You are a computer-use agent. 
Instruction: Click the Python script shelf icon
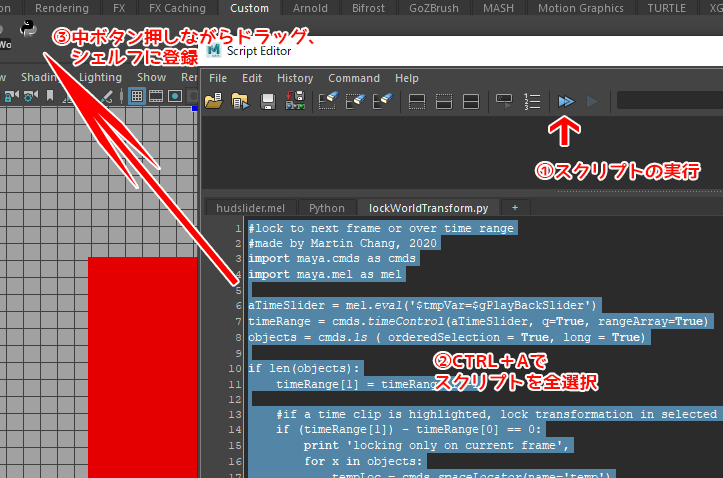31,29
